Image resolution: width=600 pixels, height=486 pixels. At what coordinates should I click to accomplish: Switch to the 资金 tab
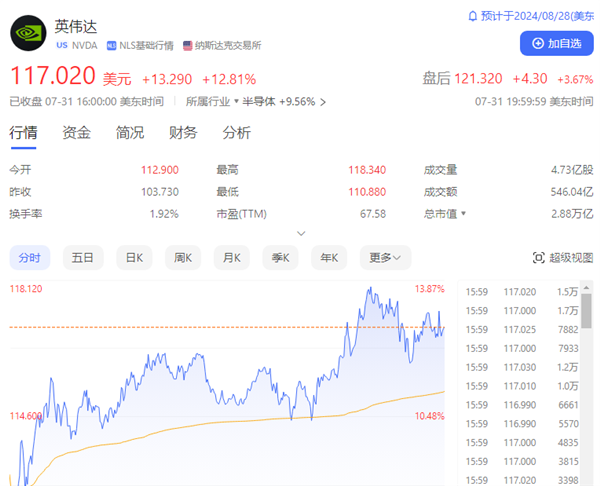point(76,133)
